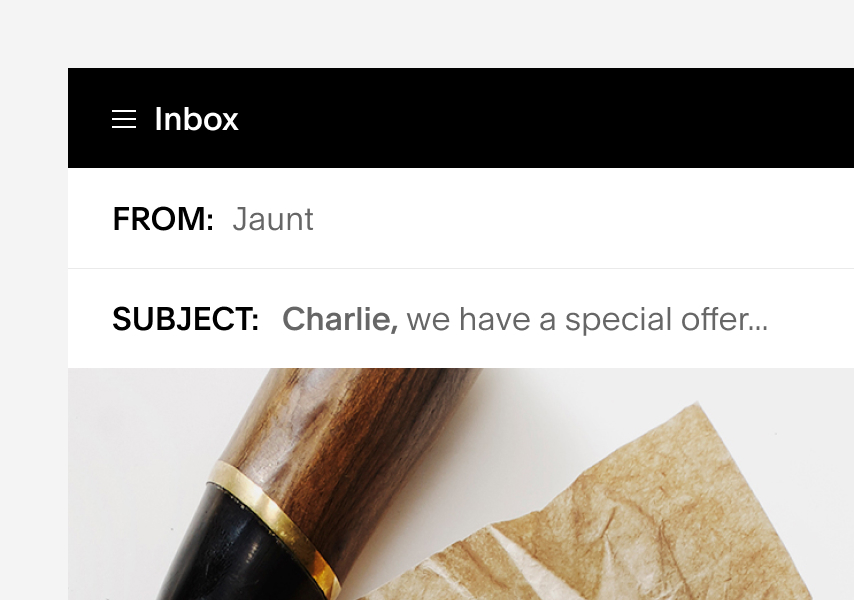Screen dimensions: 854x600
Task: Select the recipient name Charlie
Action: click(341, 318)
